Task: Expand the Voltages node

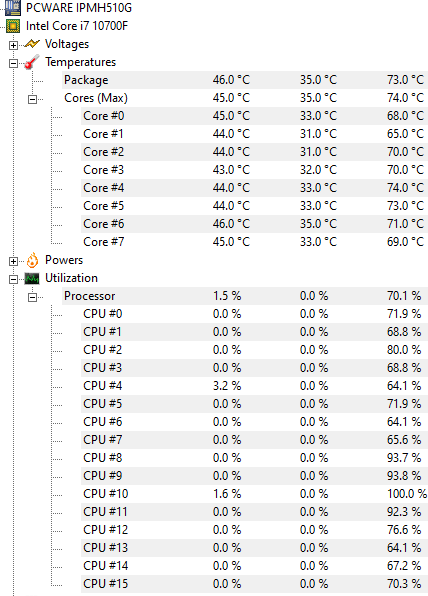Action: coord(13,45)
